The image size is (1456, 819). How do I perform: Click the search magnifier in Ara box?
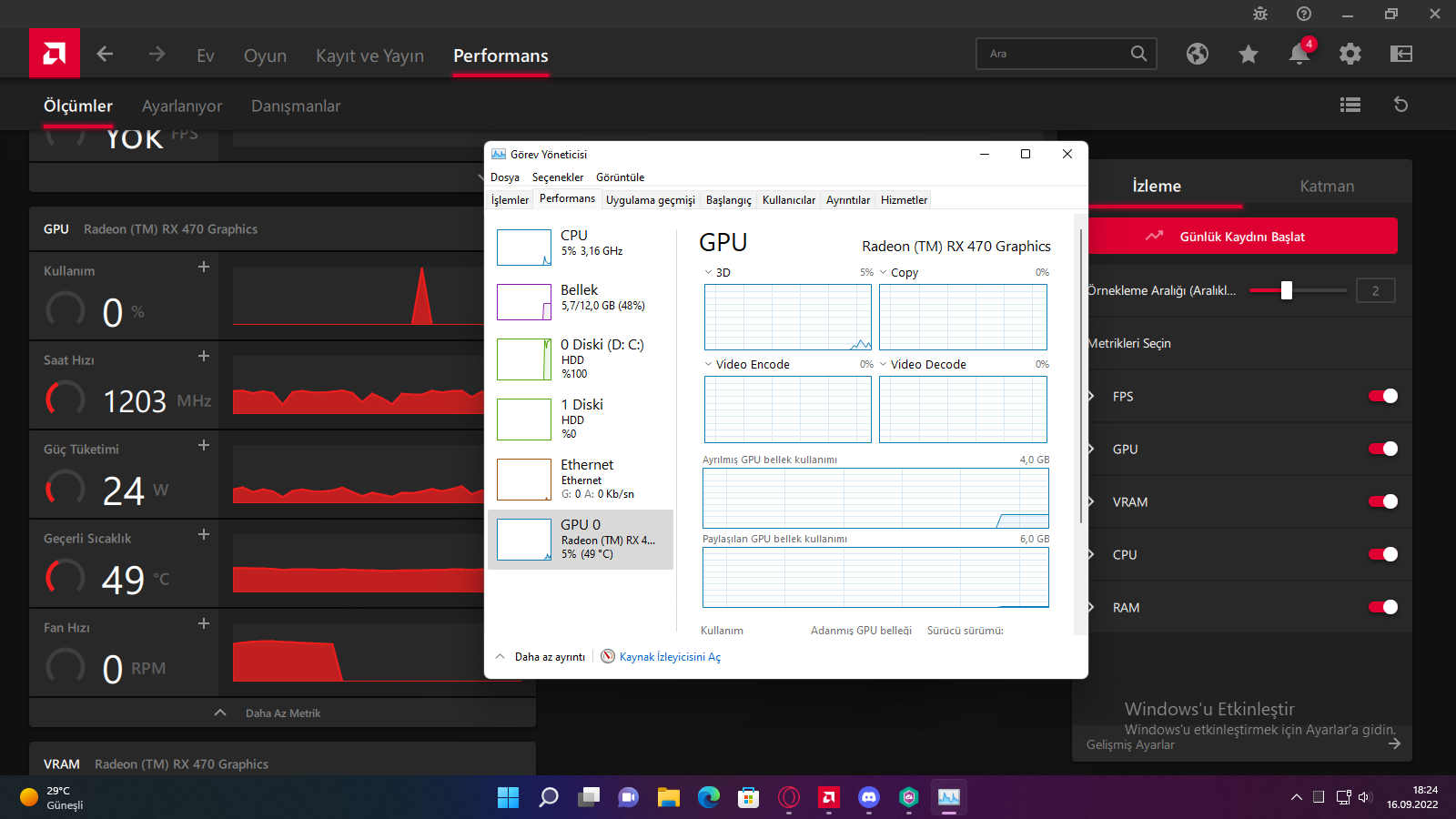point(1138,54)
